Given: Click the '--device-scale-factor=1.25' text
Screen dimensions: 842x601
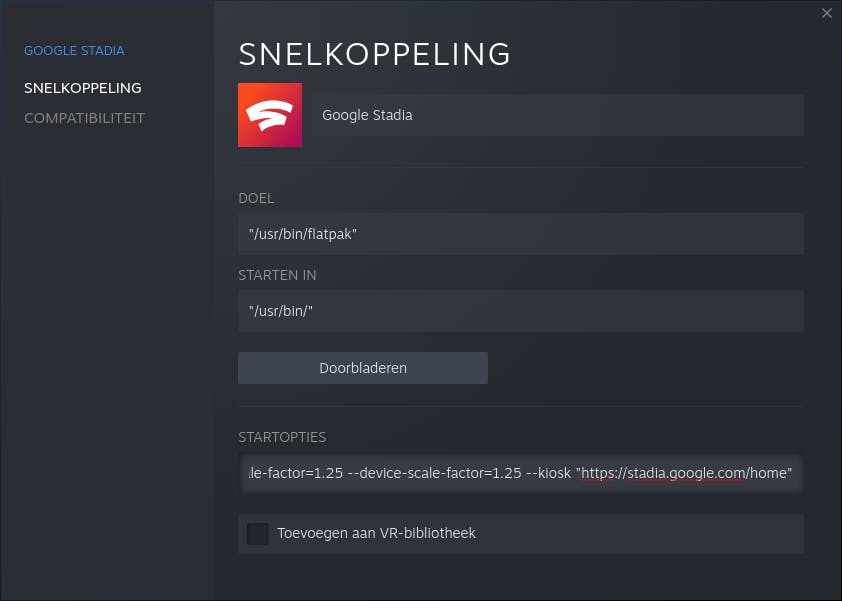Looking at the screenshot, I should point(434,473).
